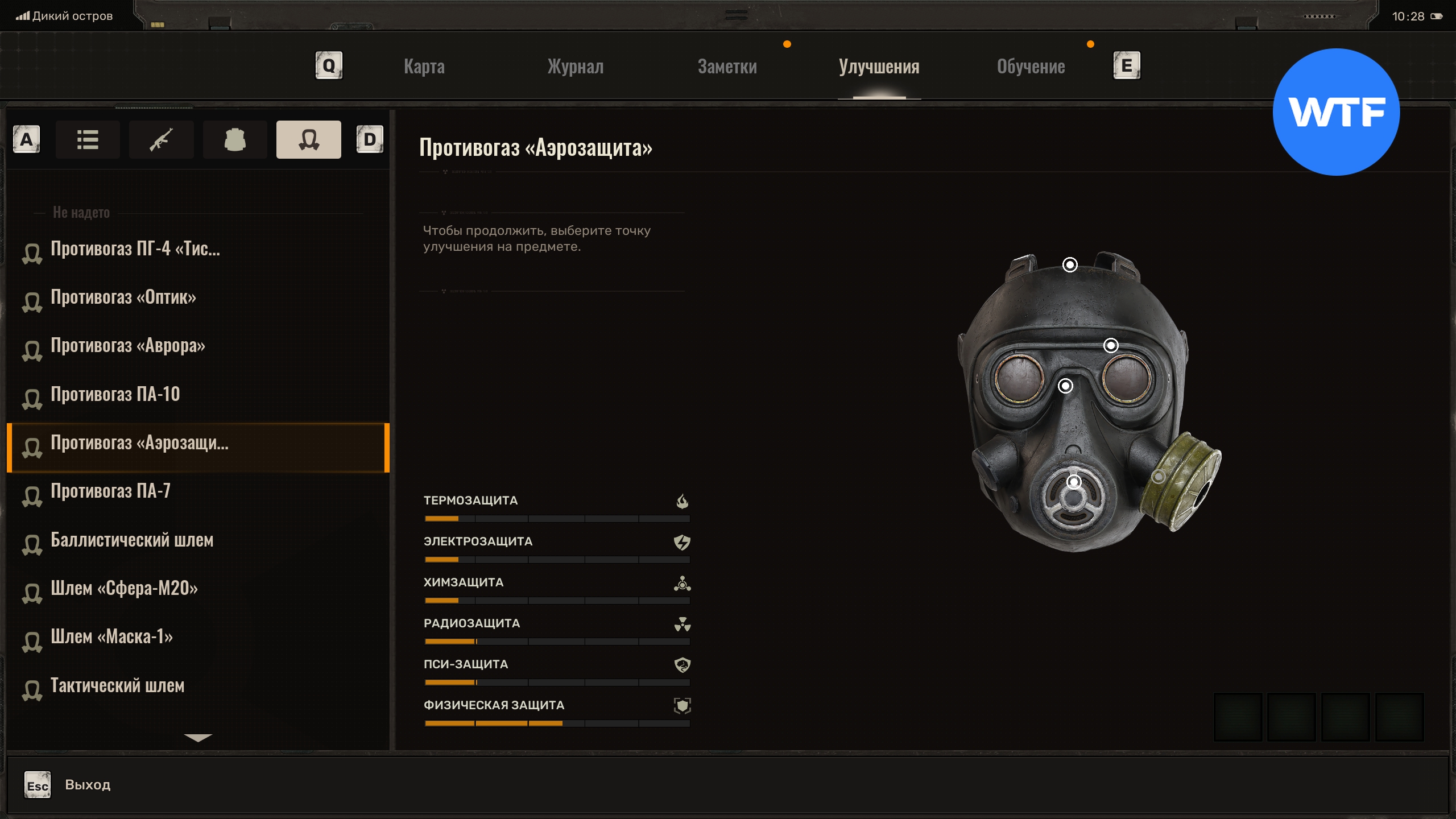The image size is (1456, 819).
Task: Select upgrade point above right eyepiece
Action: coord(1110,345)
